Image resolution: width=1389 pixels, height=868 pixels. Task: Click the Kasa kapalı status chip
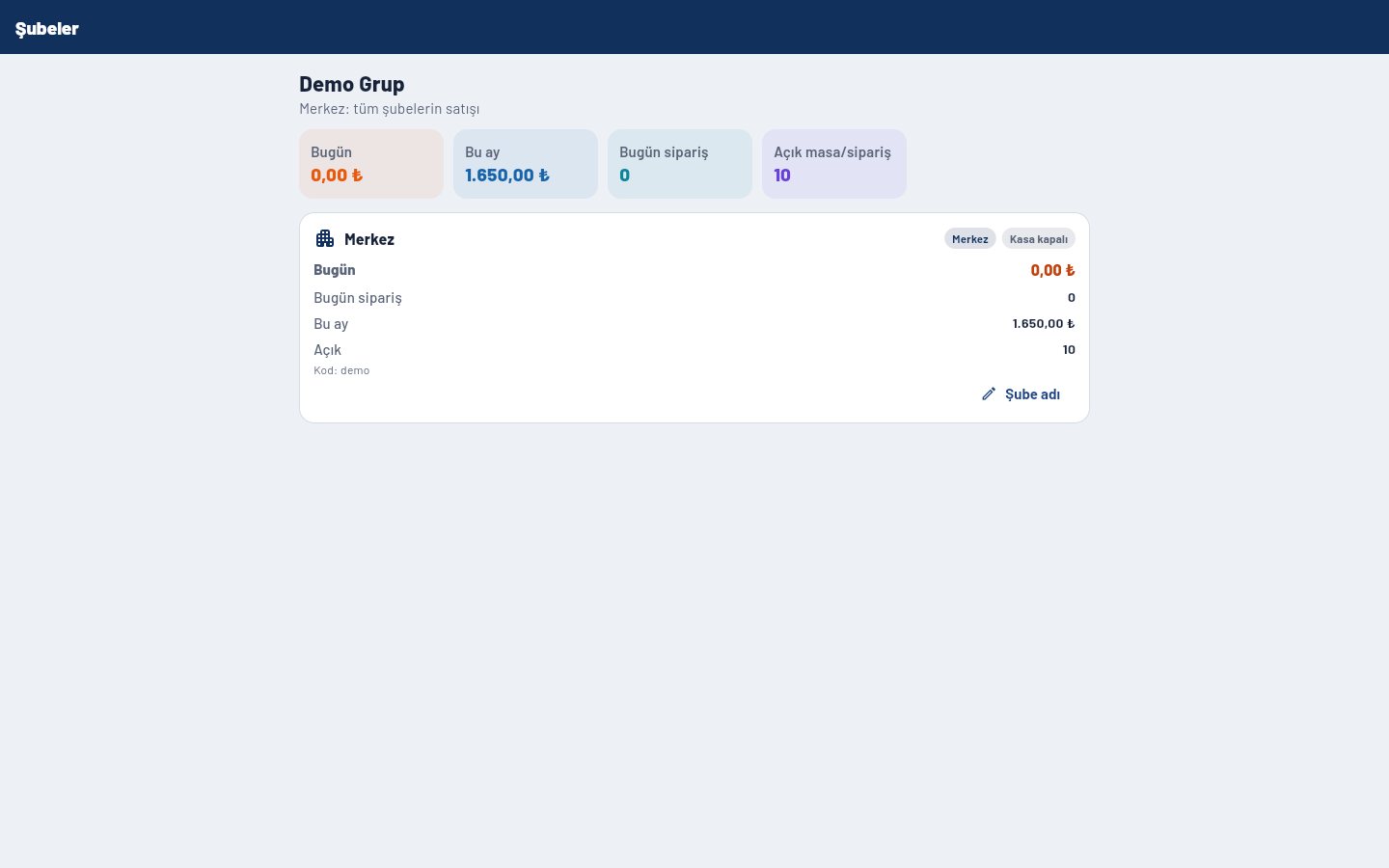point(1039,238)
